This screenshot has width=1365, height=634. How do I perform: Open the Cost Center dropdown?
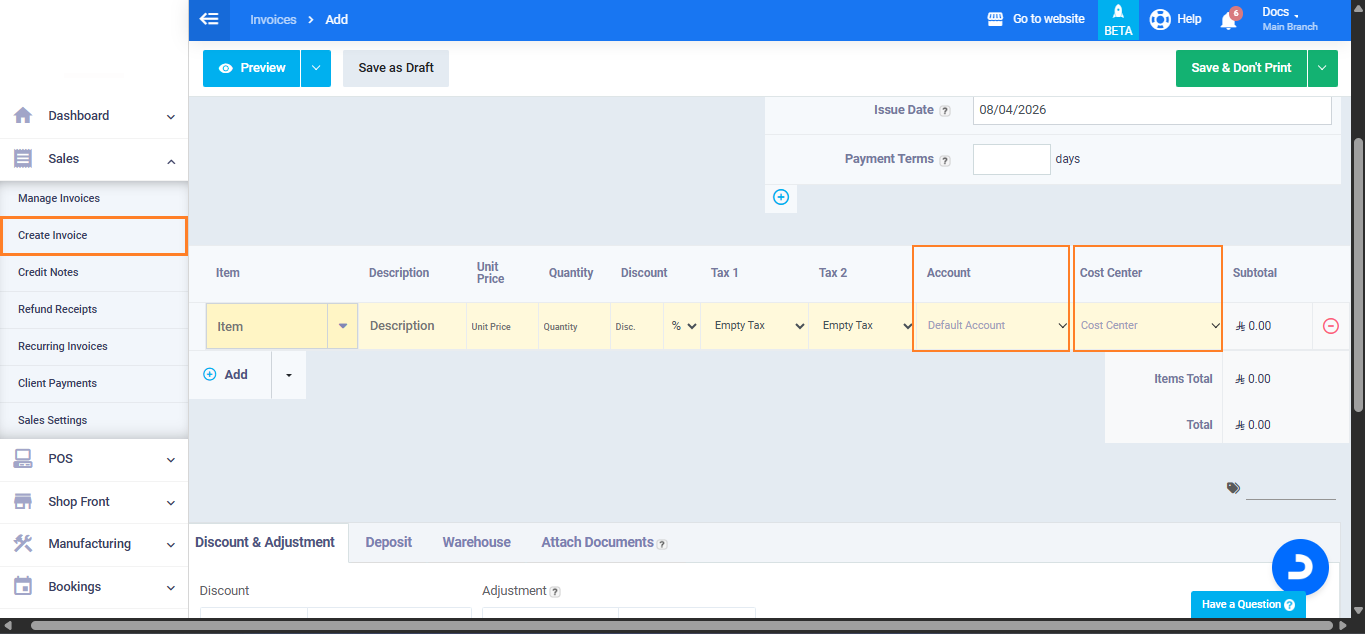point(1148,326)
